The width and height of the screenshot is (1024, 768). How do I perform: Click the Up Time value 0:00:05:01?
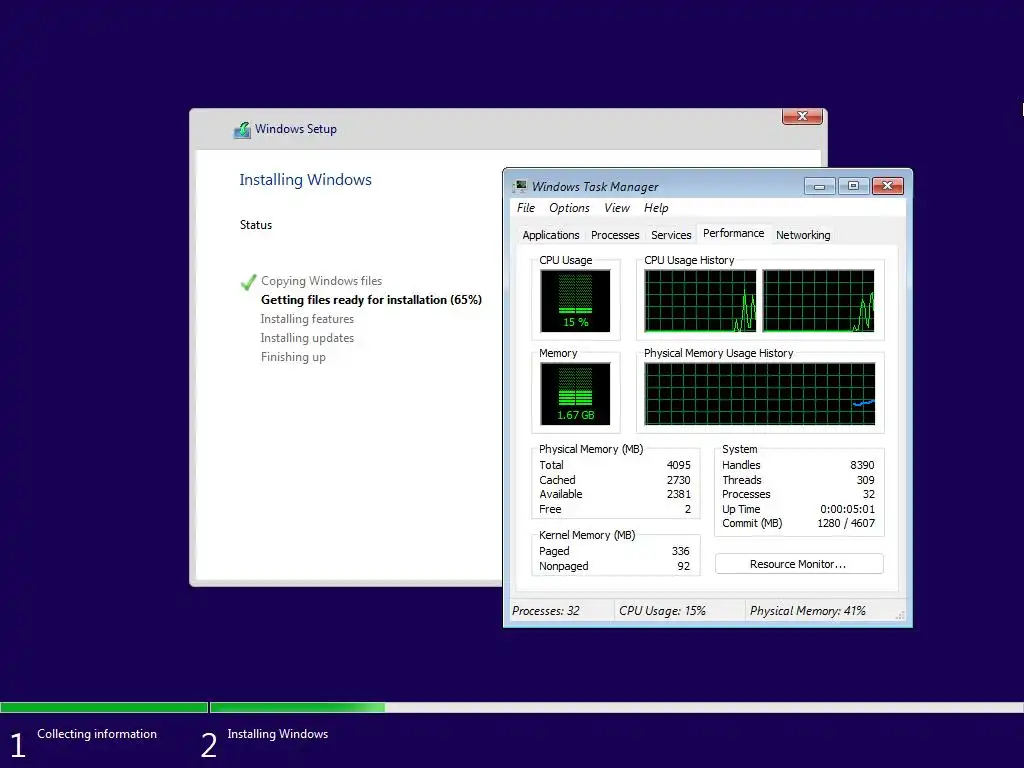click(847, 509)
